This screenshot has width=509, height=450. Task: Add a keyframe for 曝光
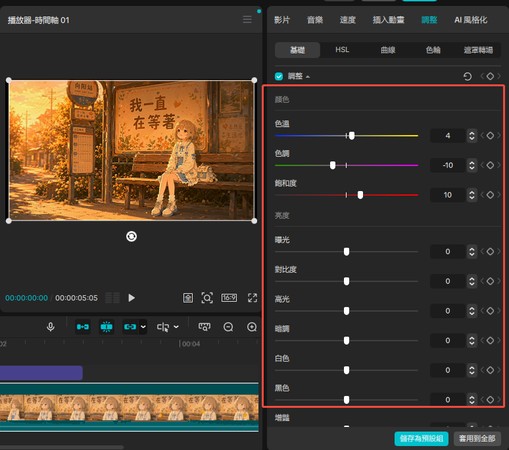[x=490, y=251]
